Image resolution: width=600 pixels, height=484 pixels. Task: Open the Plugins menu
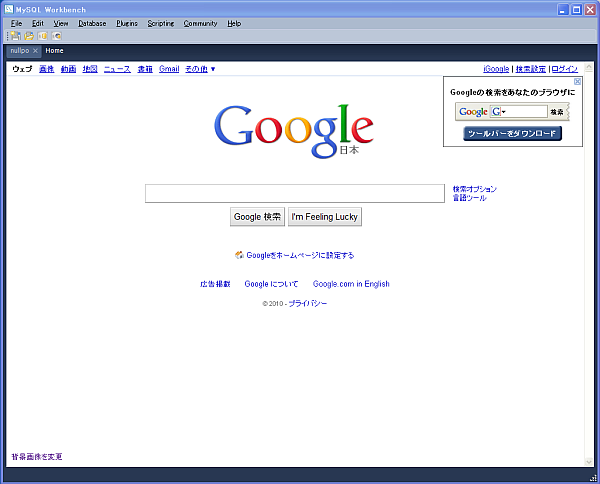[x=127, y=24]
